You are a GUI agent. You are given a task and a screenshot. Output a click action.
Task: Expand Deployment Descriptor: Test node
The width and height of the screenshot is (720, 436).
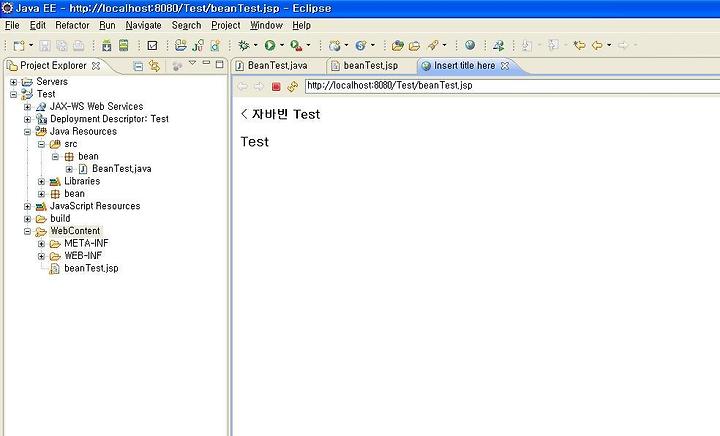pos(28,119)
